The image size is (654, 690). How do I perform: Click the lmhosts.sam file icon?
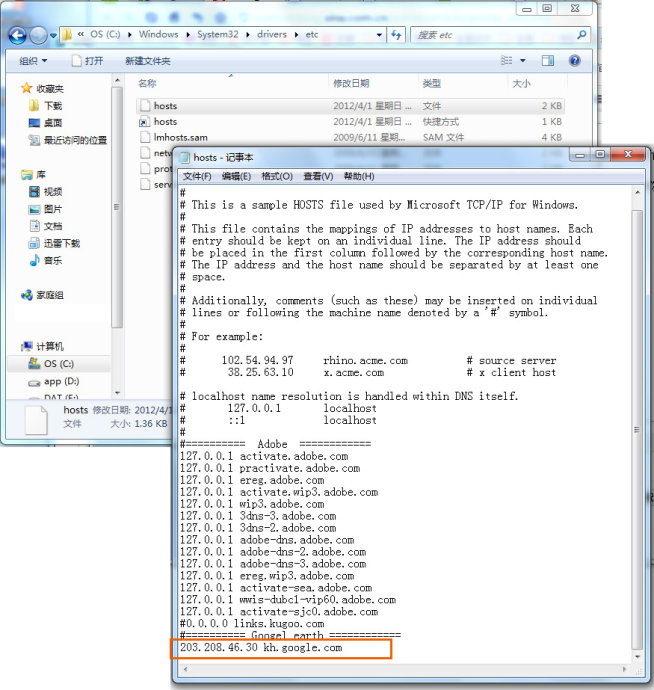tap(144, 137)
